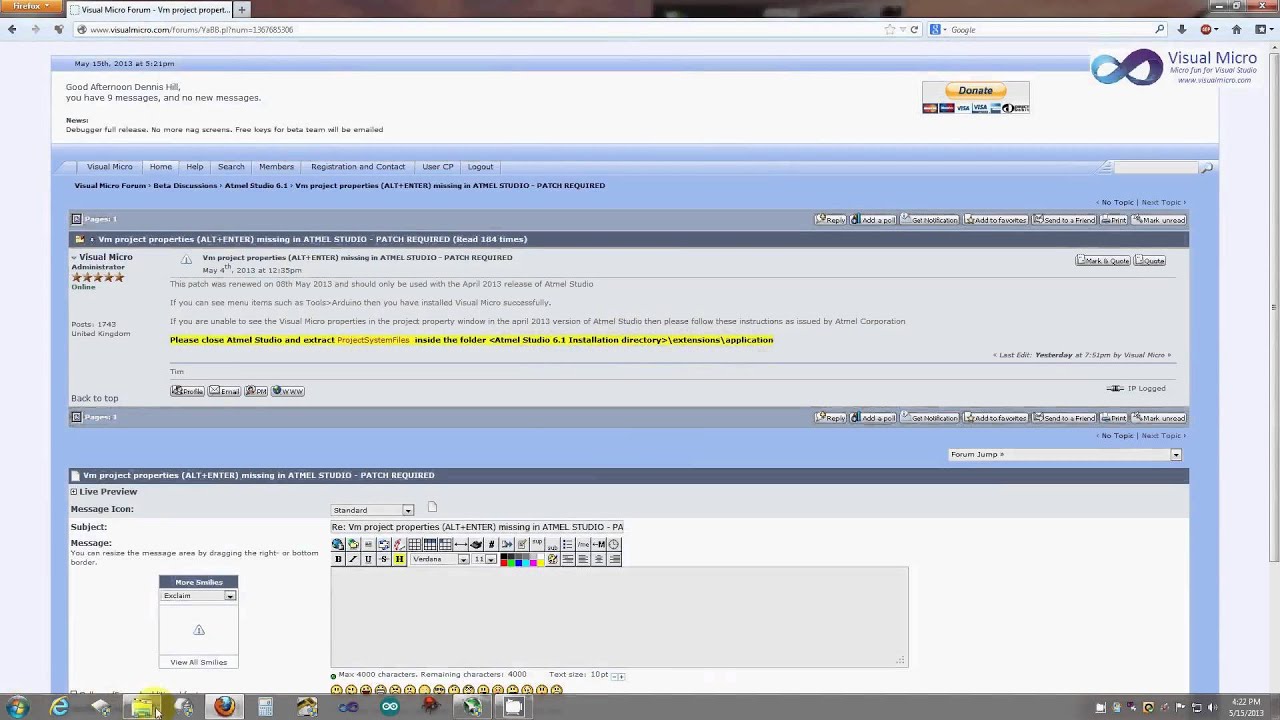This screenshot has height=720, width=1280.
Task: Apply subscript with the sub icon
Action: [x=552, y=547]
